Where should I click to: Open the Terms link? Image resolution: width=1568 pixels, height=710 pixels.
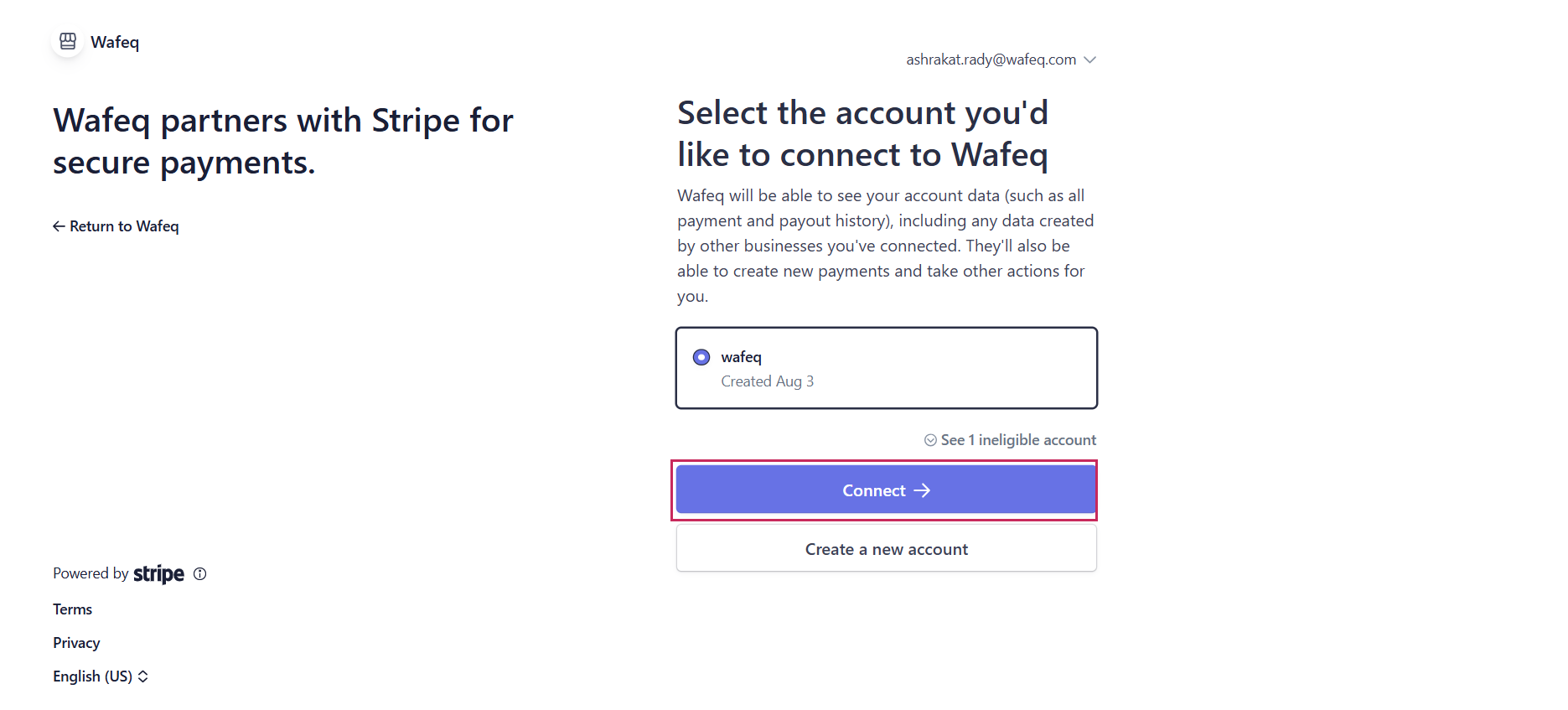(73, 609)
